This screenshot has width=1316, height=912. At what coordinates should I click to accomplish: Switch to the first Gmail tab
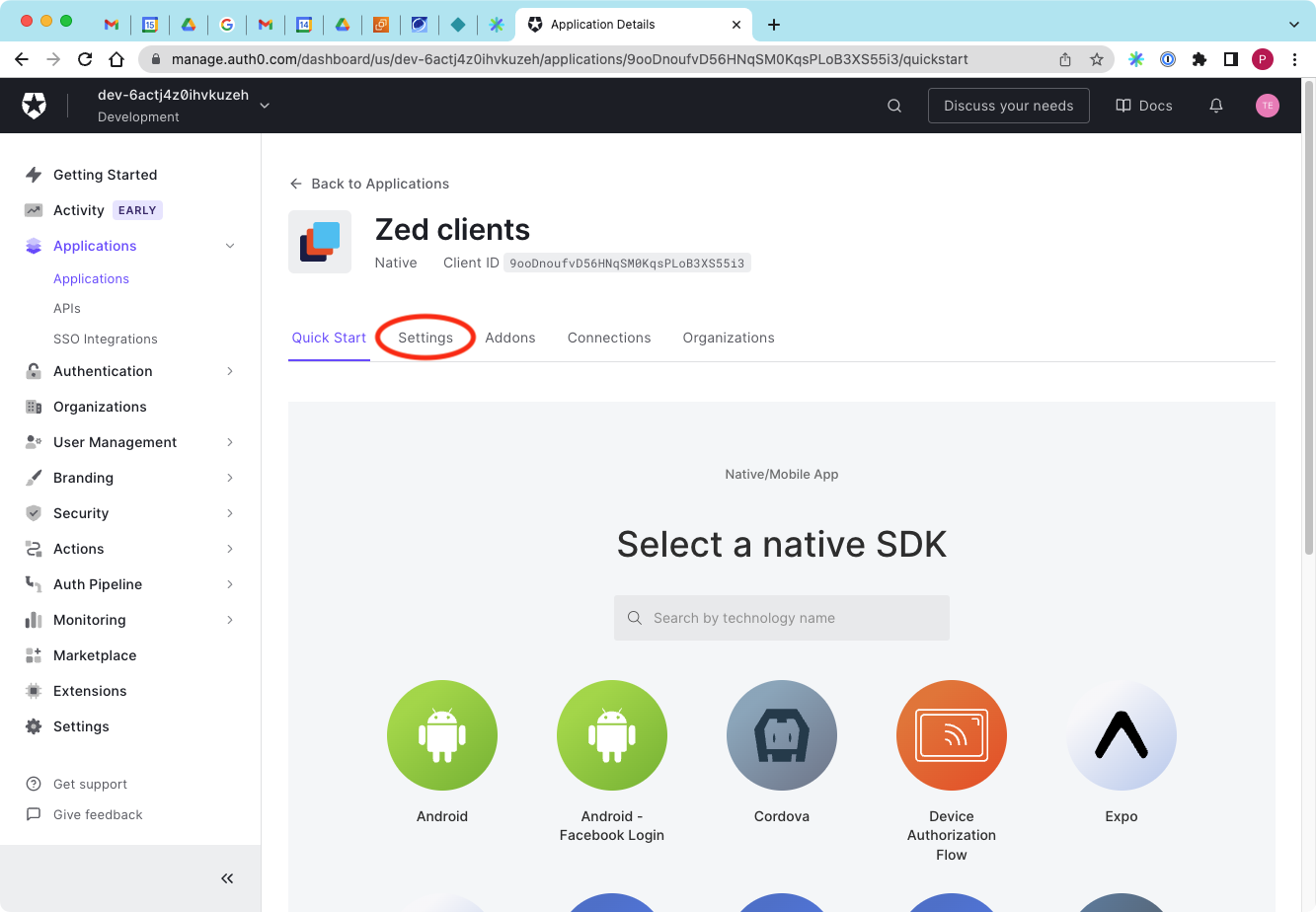tap(112, 25)
